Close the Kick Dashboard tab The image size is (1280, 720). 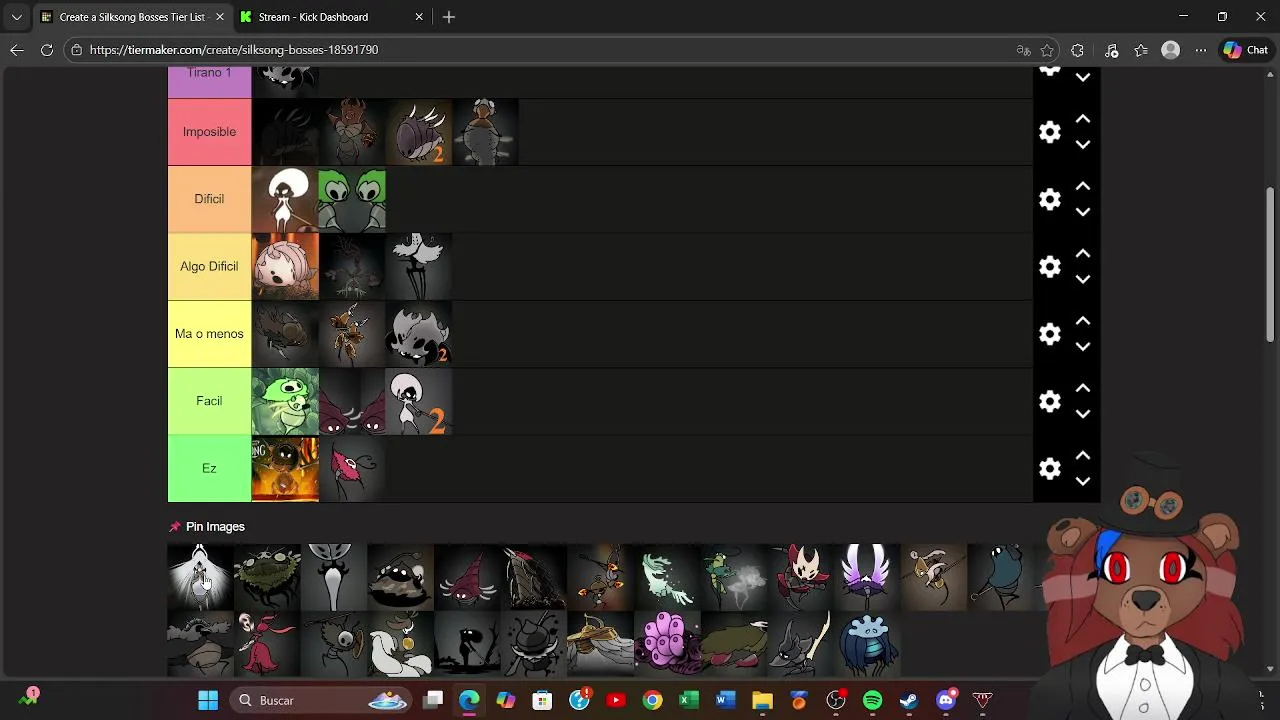[x=419, y=17]
